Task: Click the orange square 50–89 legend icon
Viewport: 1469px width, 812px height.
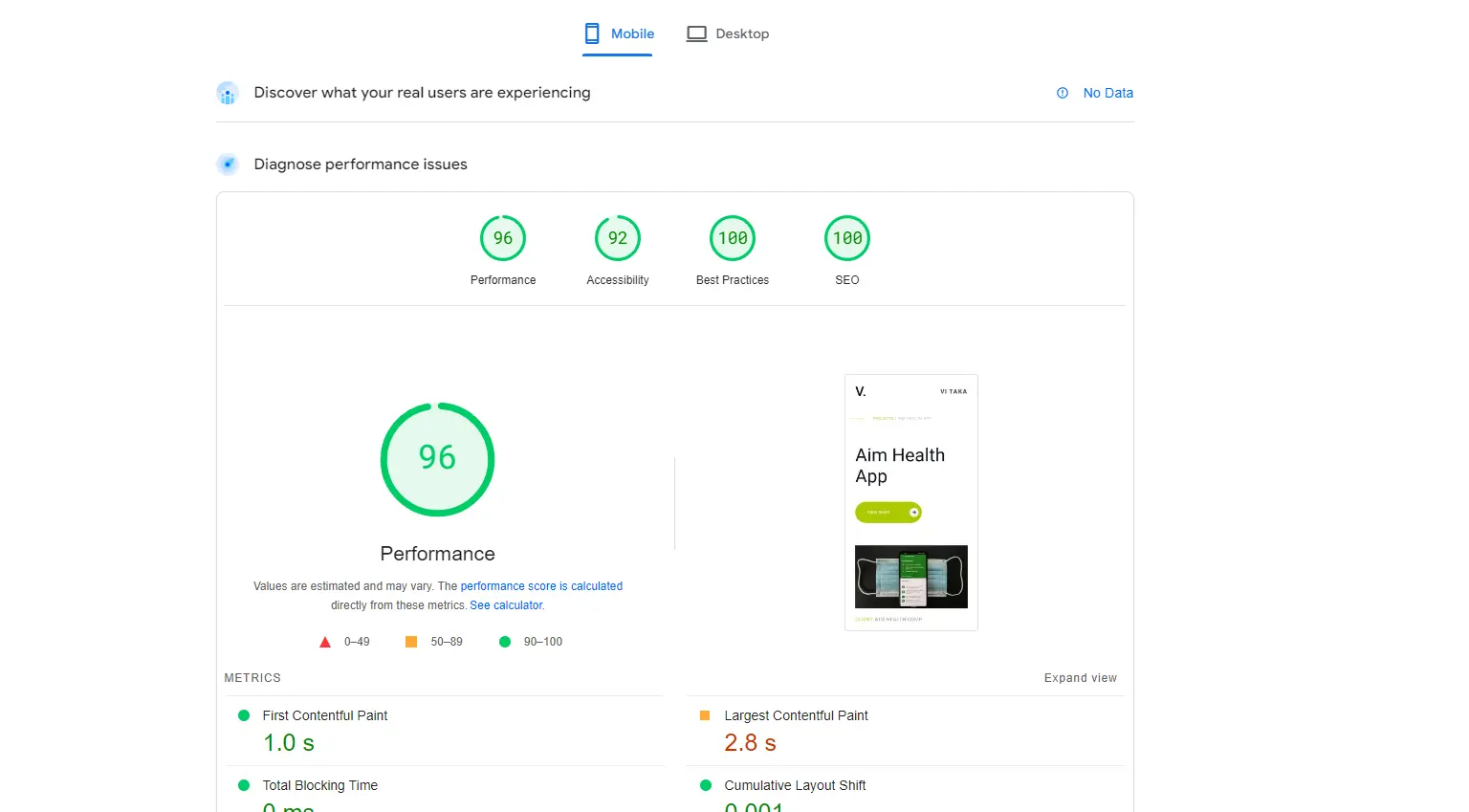Action: [x=411, y=642]
